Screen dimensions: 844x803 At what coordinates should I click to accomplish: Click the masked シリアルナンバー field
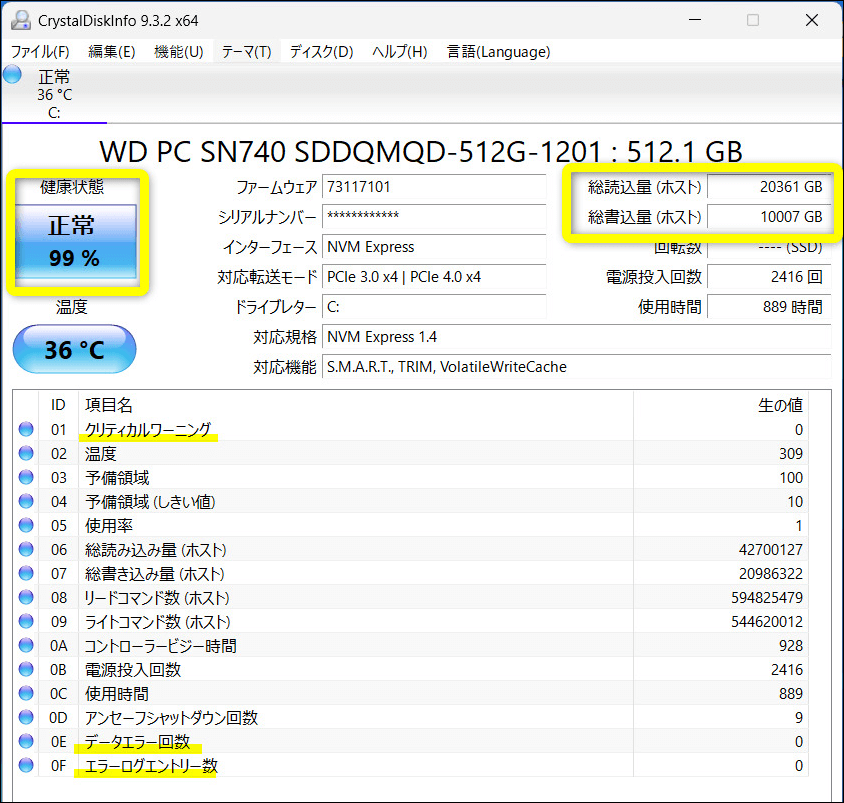pos(434,216)
